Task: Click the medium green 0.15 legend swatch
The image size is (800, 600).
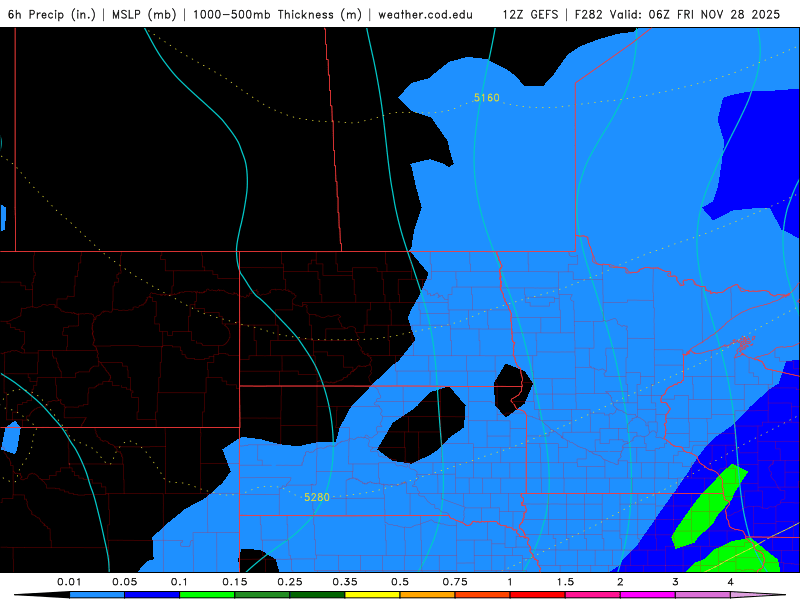Action: 262,595
